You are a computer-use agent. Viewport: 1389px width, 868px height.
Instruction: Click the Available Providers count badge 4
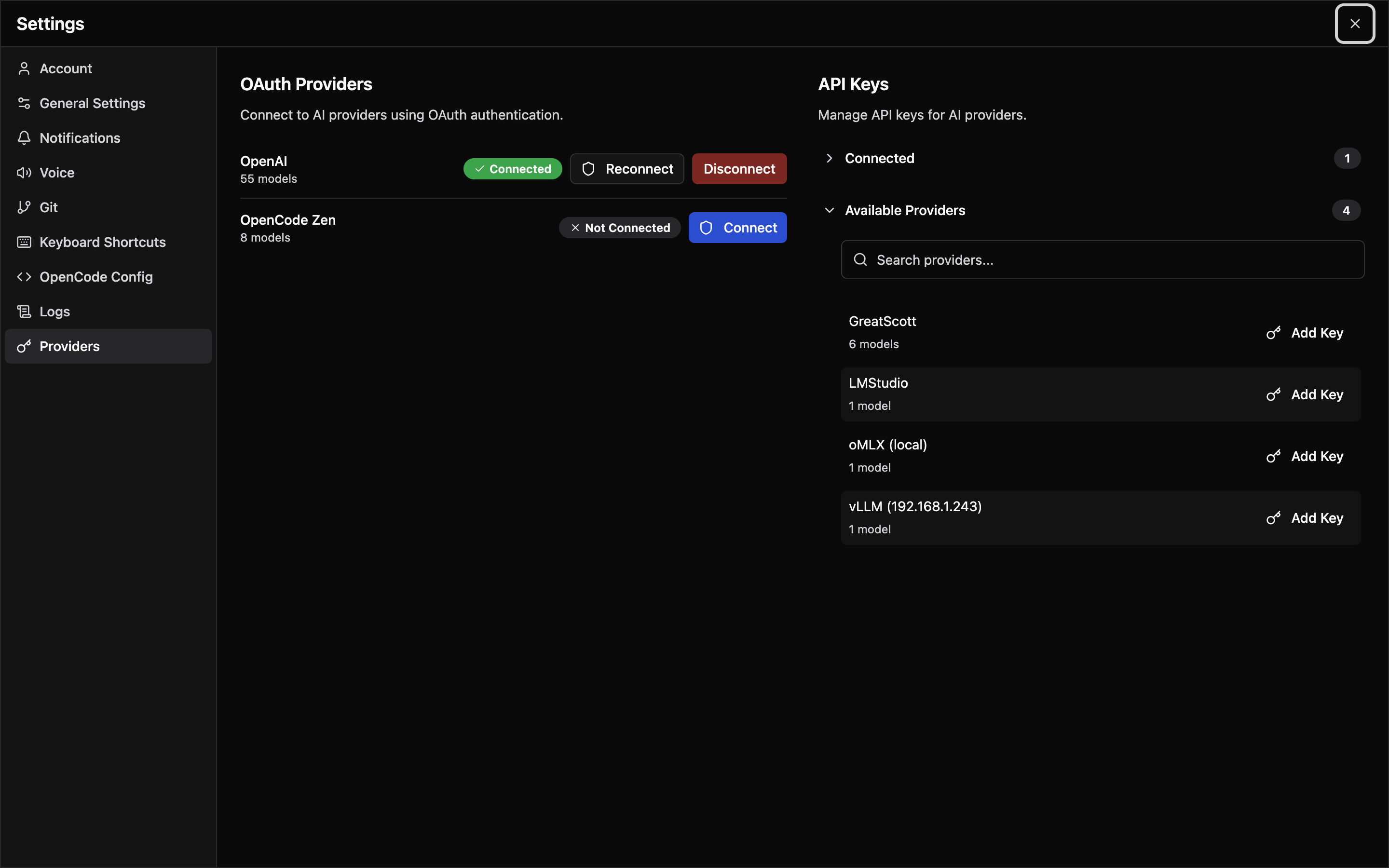pyautogui.click(x=1346, y=211)
